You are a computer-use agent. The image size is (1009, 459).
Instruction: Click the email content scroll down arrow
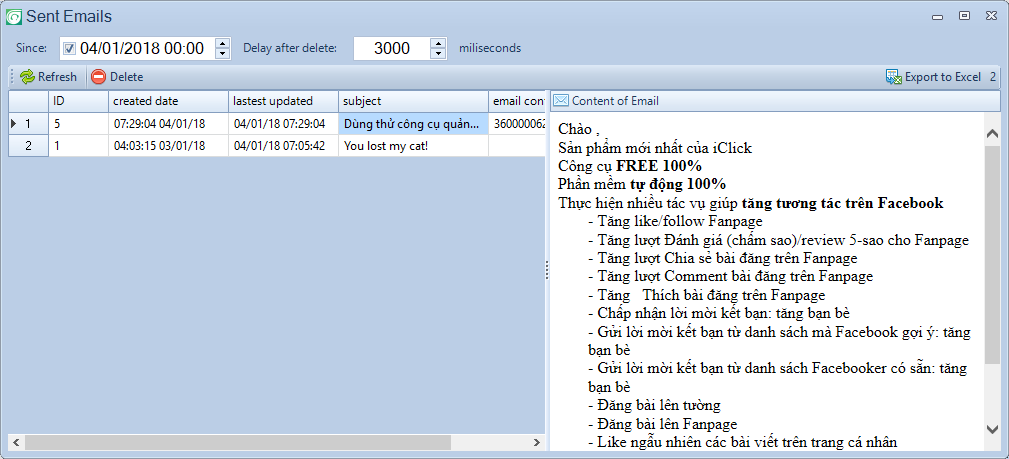[x=992, y=429]
